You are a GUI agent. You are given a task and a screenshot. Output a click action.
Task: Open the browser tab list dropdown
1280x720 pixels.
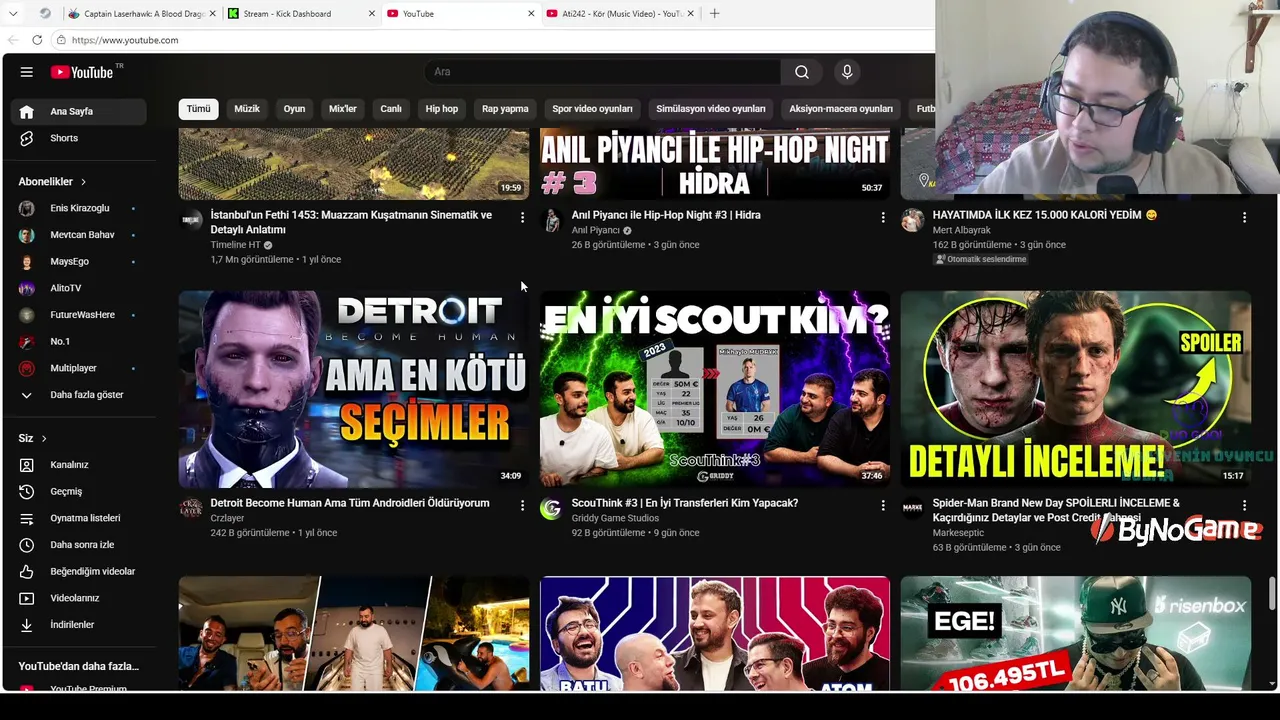click(13, 14)
